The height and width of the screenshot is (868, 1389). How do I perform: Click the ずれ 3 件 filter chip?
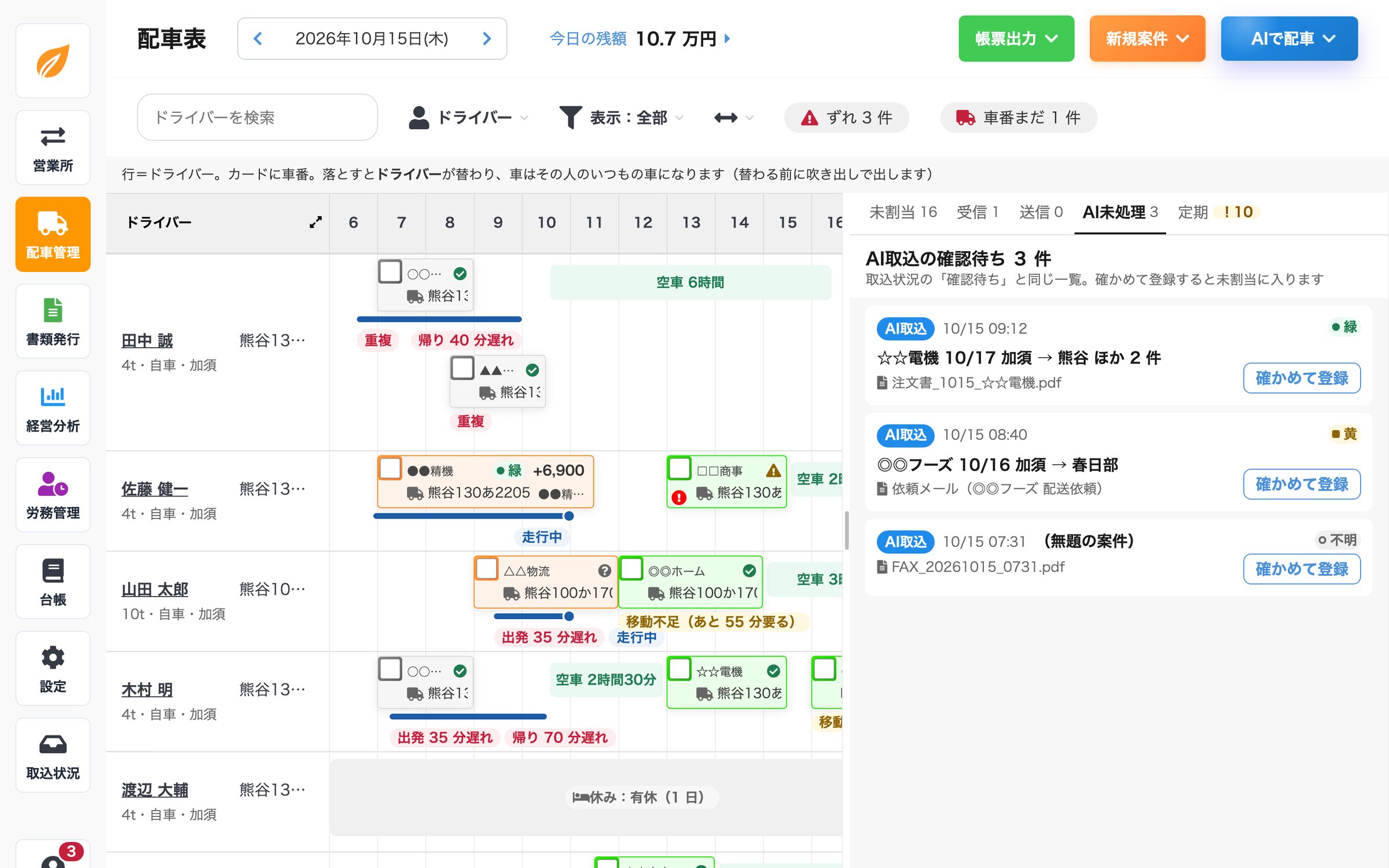click(847, 117)
